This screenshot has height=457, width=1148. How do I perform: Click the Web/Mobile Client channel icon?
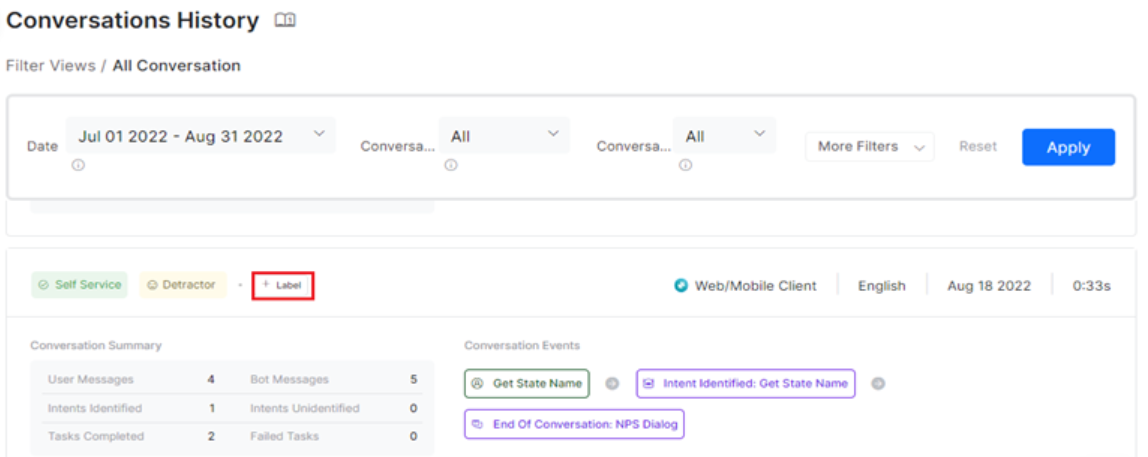tap(681, 286)
